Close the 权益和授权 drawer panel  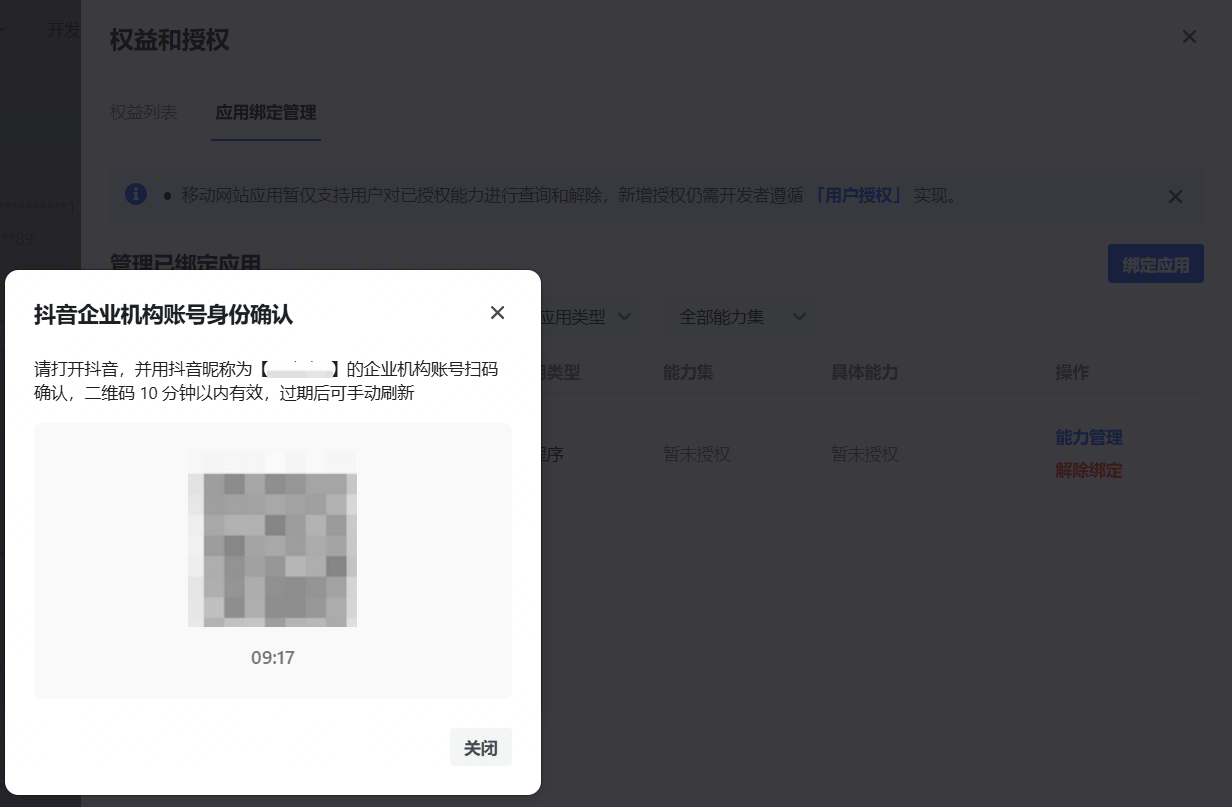[x=1189, y=37]
